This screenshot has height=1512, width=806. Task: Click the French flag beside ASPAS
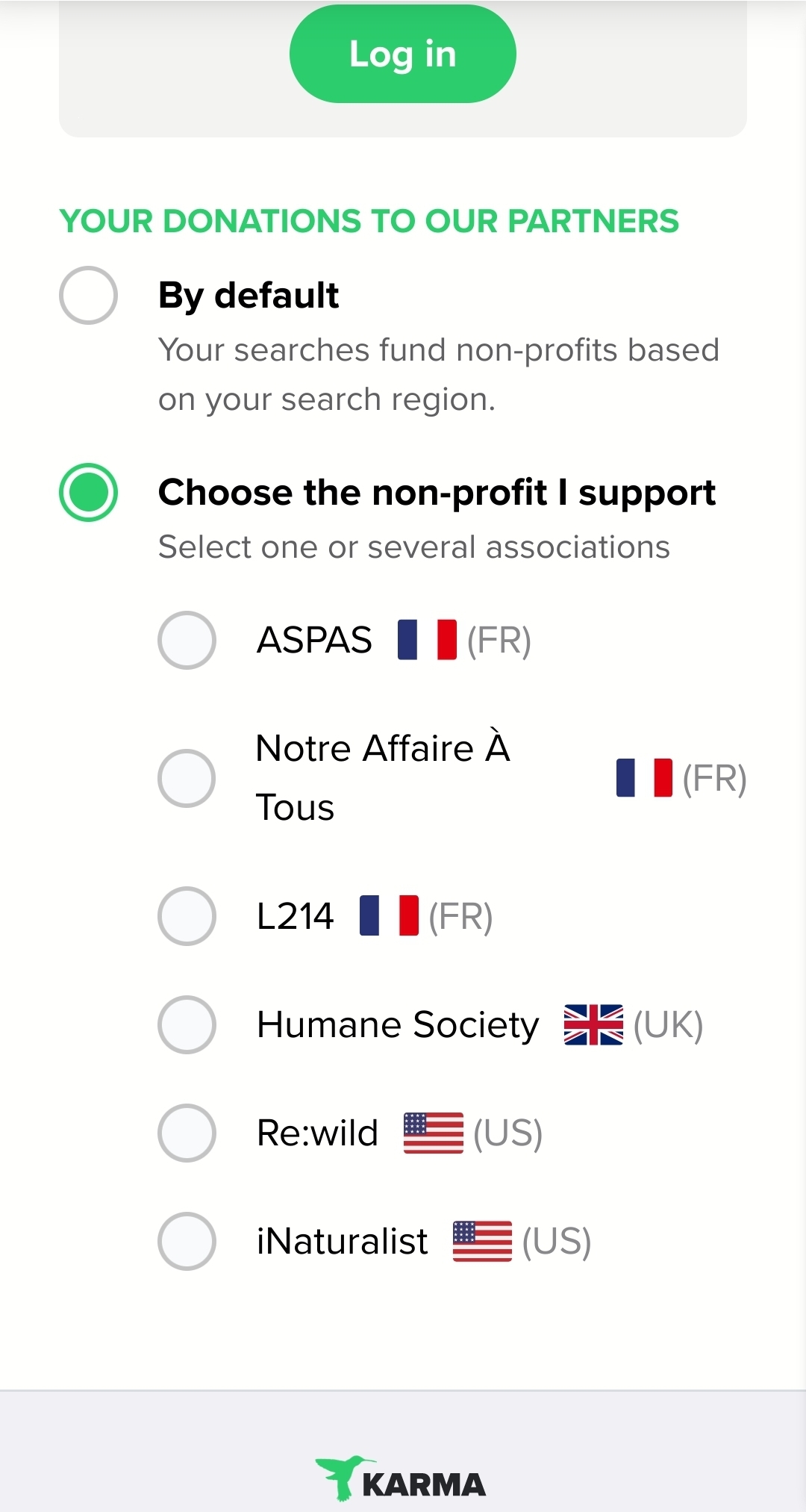(x=427, y=640)
